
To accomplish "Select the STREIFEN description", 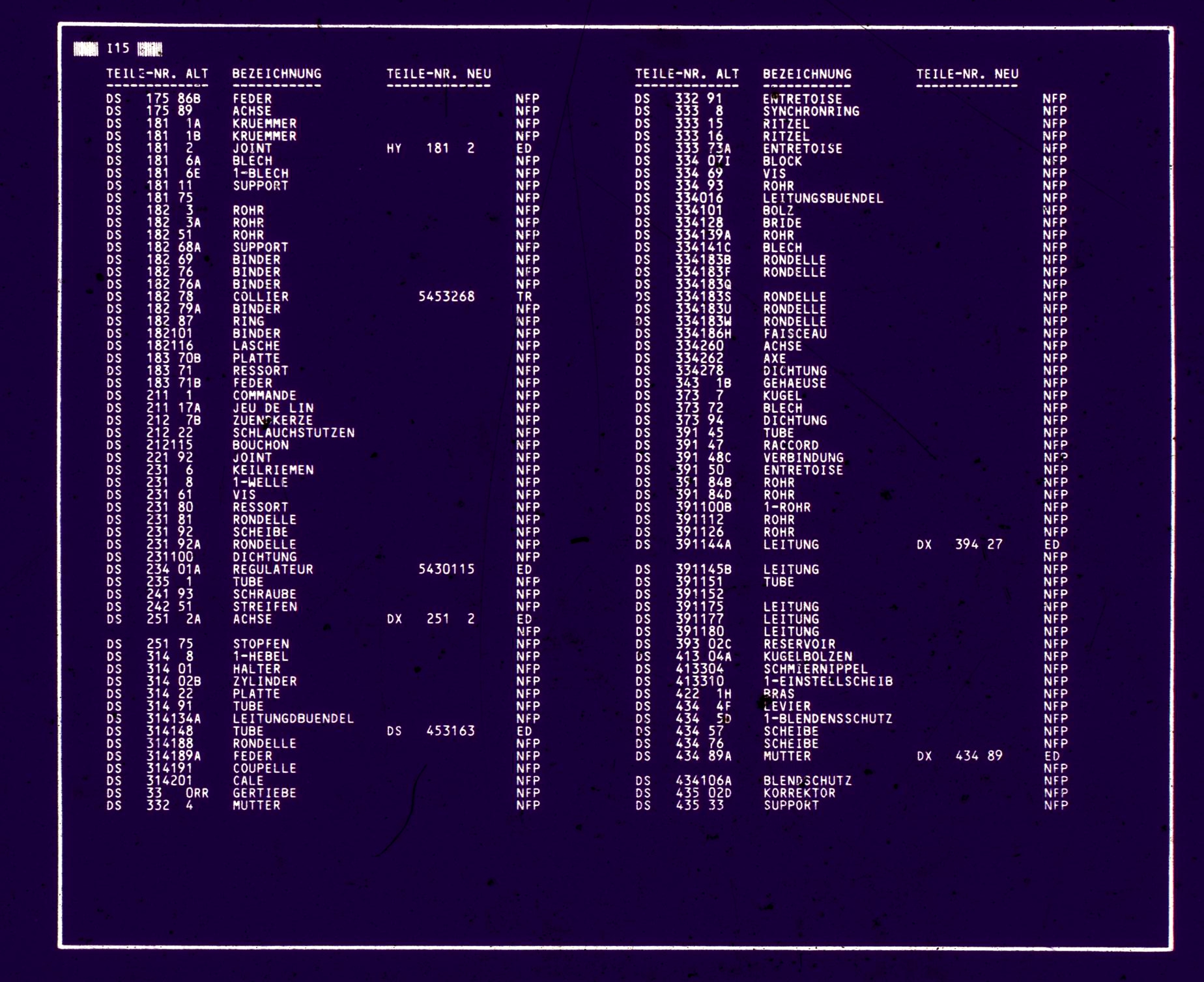I will coord(265,607).
